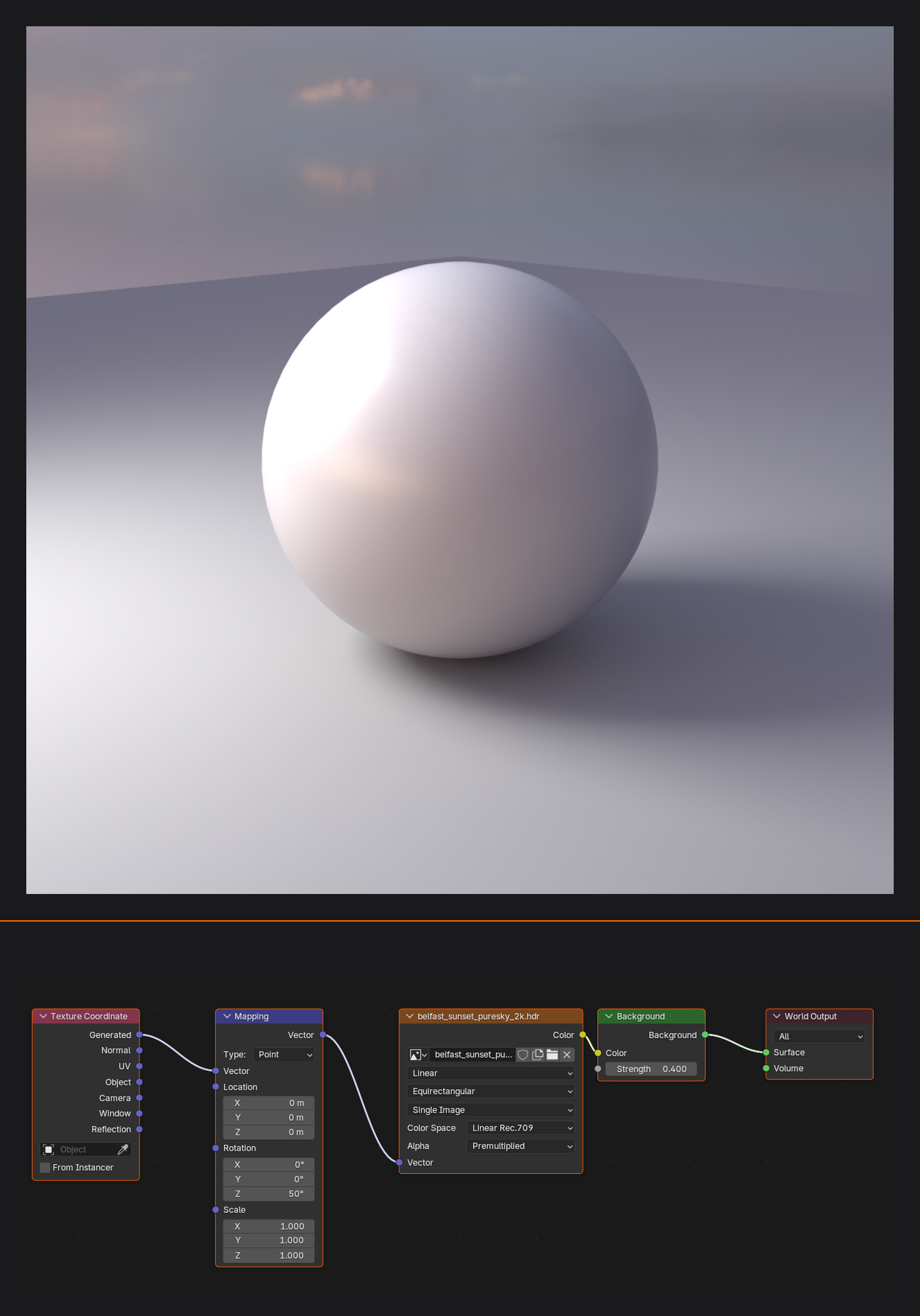Click the Mapping Location input socket
This screenshot has height=1316, width=920.
point(216,1087)
